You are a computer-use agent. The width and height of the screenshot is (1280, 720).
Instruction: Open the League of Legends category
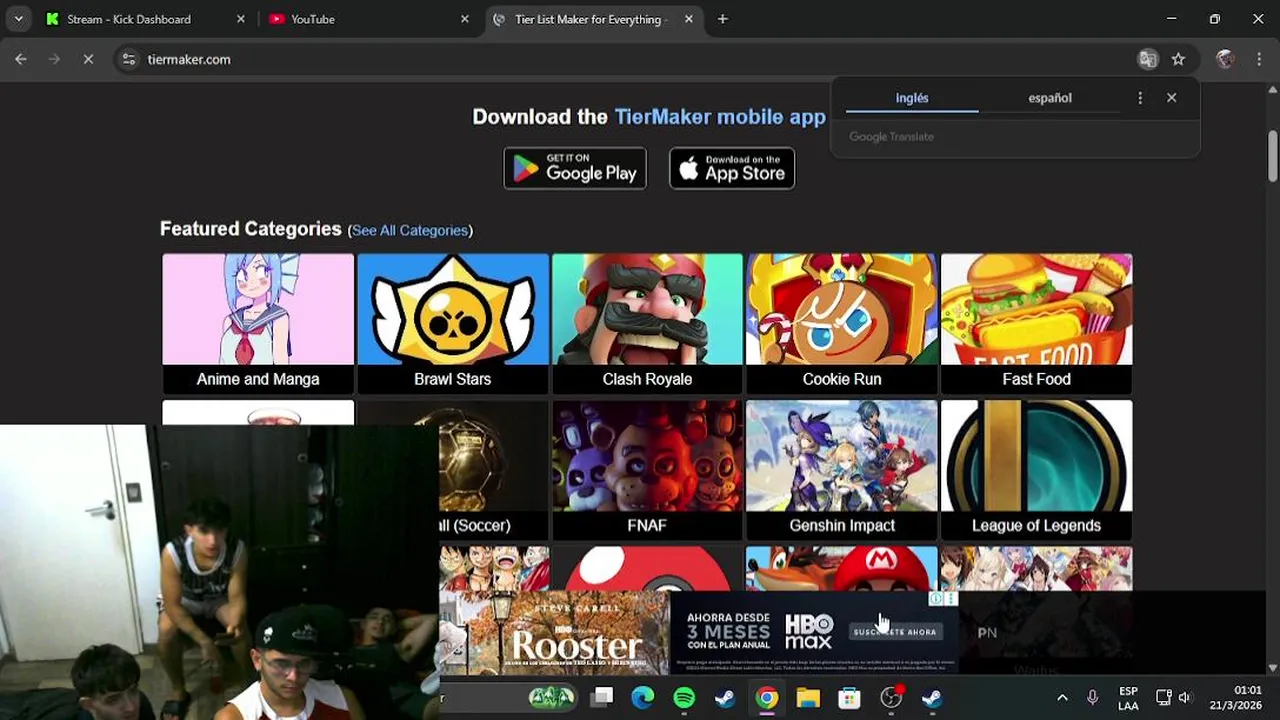tap(1036, 469)
